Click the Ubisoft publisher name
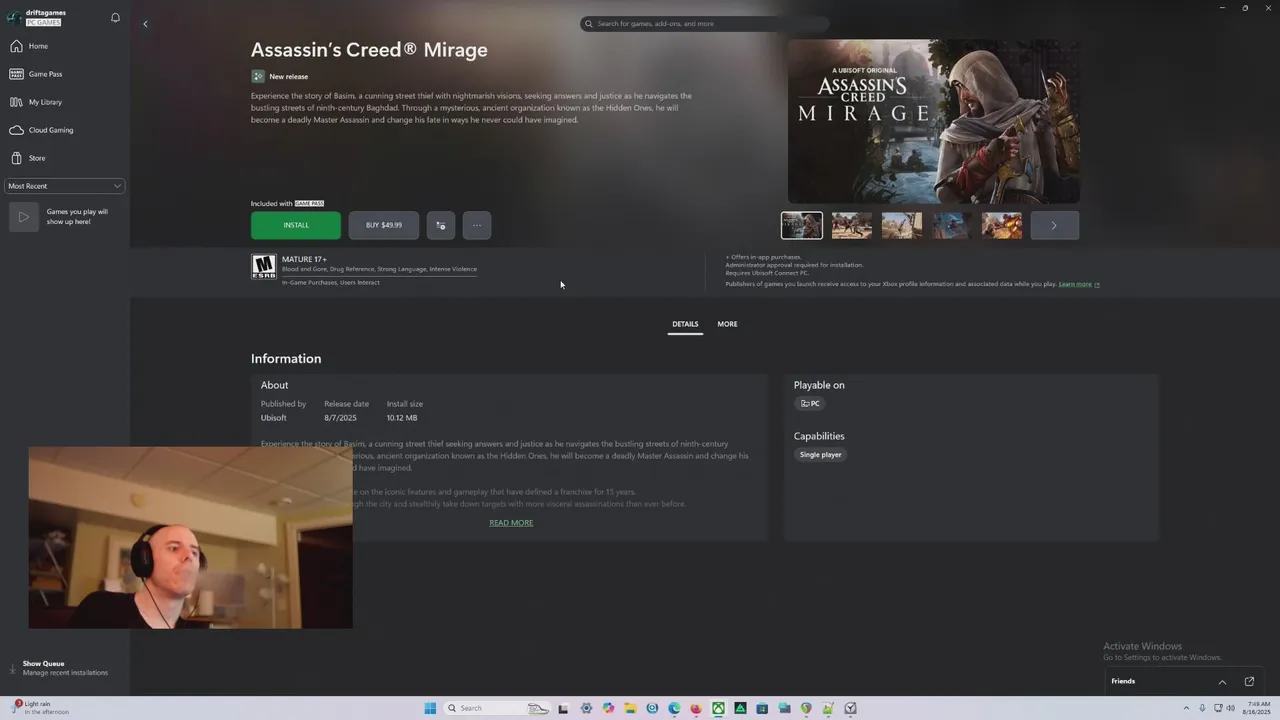 pos(274,418)
